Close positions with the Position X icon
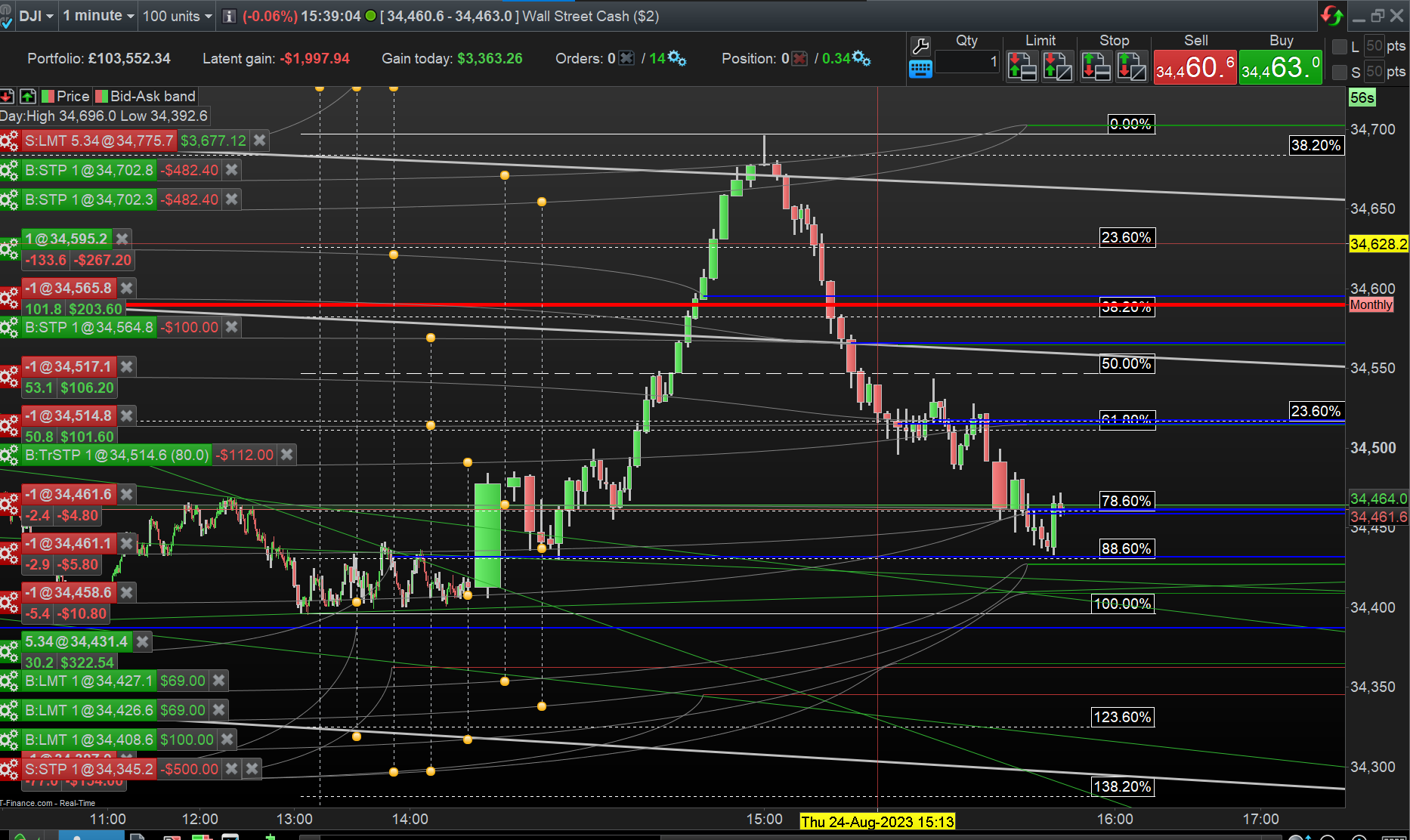Screen dimensions: 1410x840 click(x=799, y=58)
